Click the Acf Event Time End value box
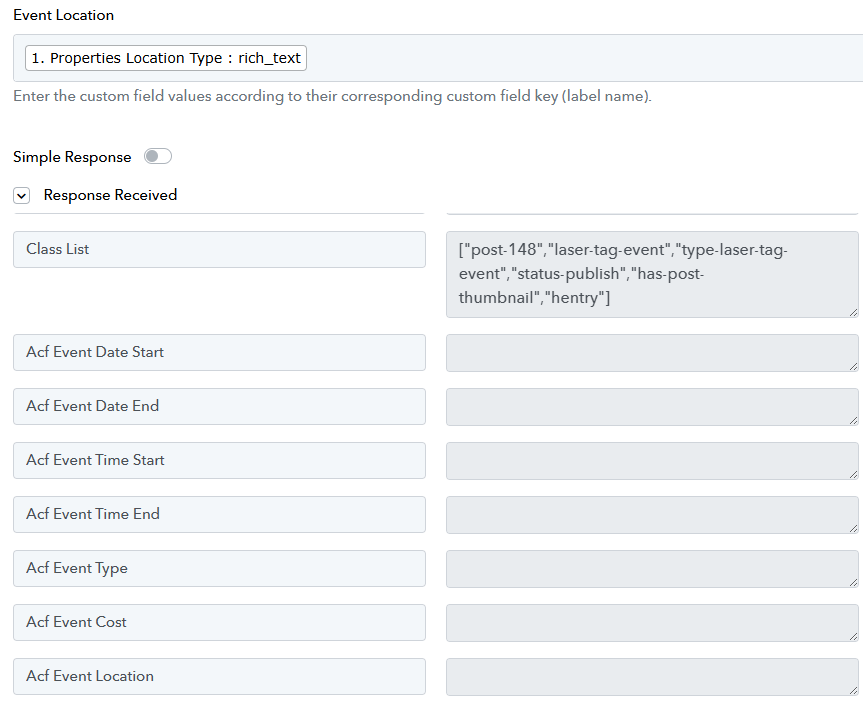863x701 pixels. (652, 514)
